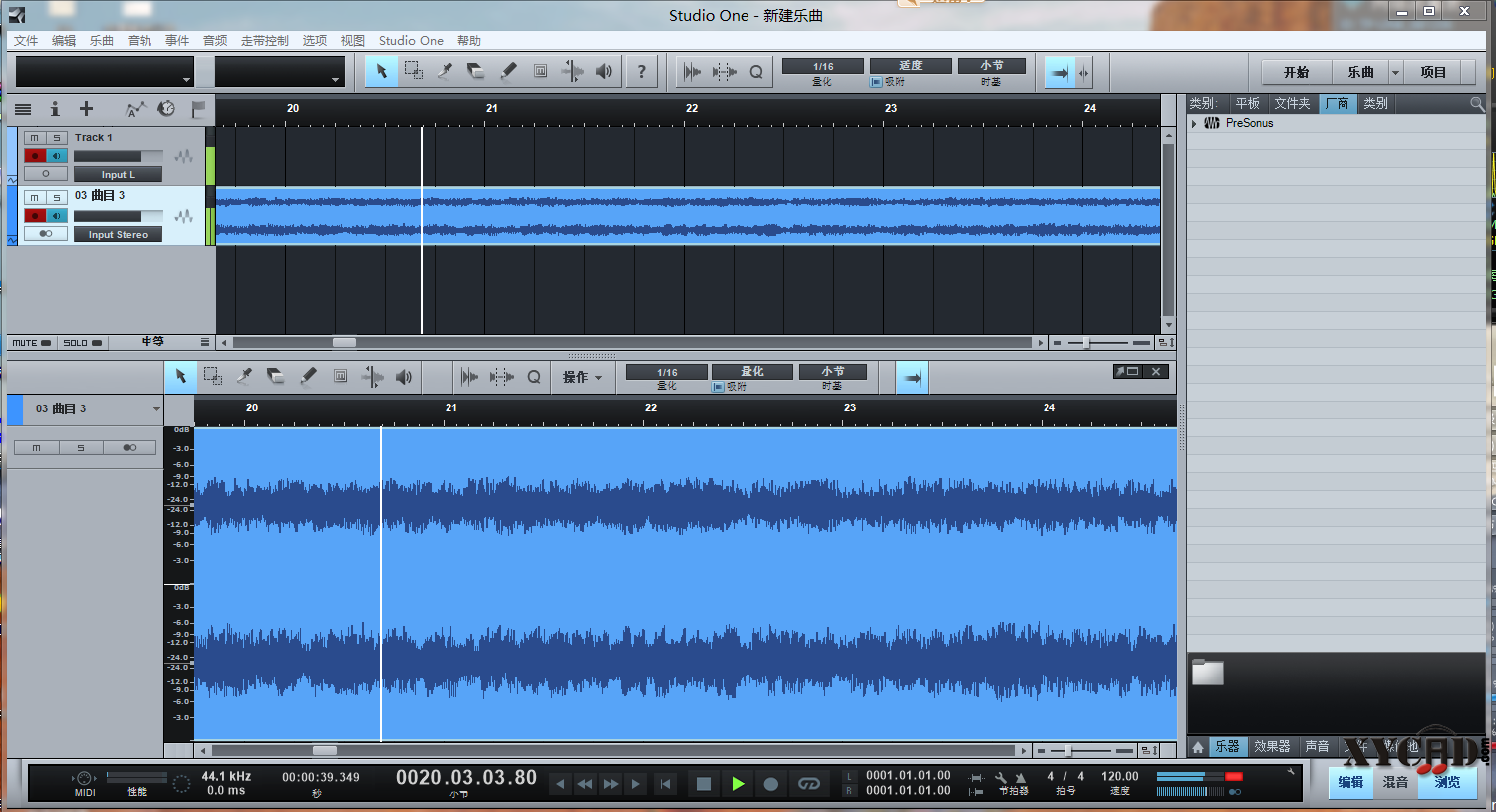This screenshot has width=1496, height=812.
Task: Select Input Stereo on 03 曲目 3 track
Action: click(118, 235)
